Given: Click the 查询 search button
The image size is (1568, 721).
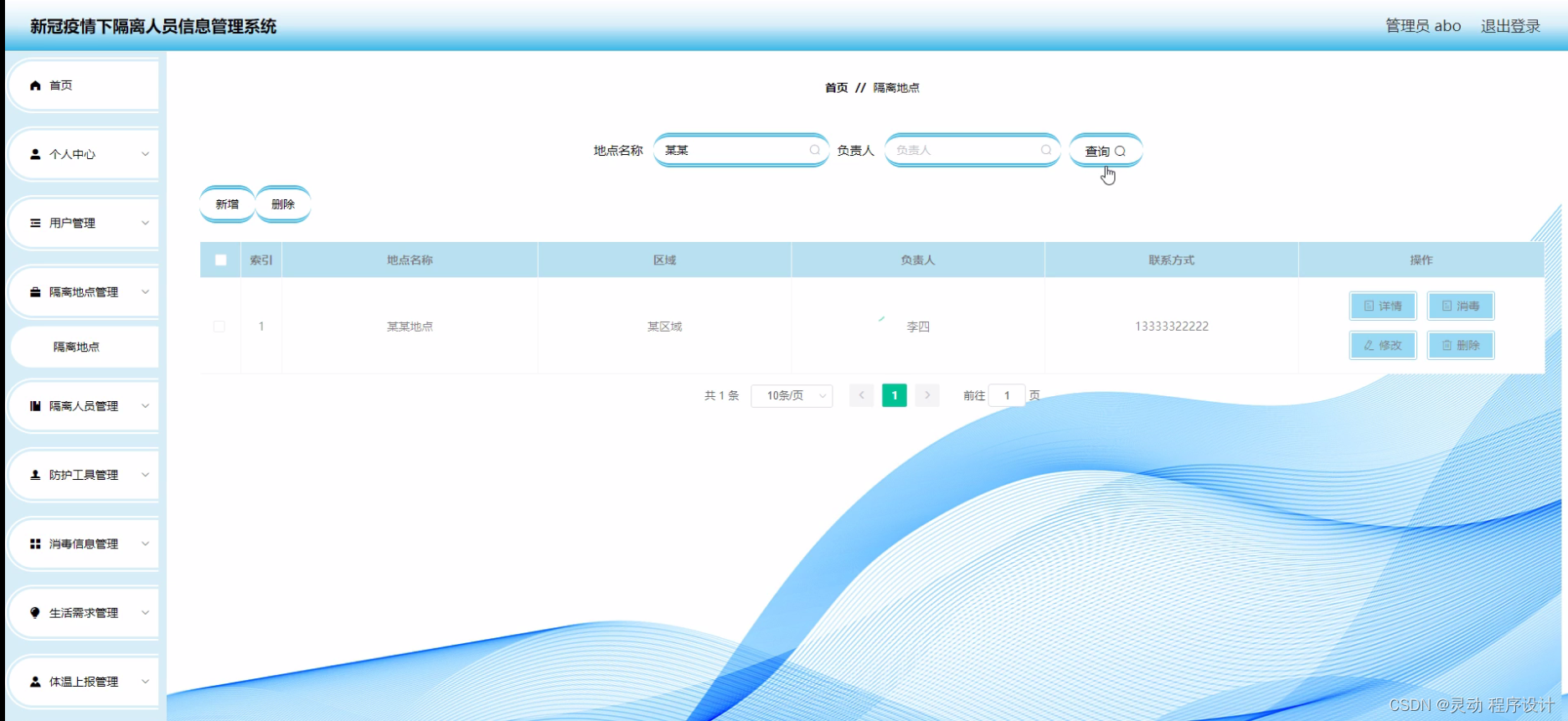Looking at the screenshot, I should click(x=1106, y=151).
